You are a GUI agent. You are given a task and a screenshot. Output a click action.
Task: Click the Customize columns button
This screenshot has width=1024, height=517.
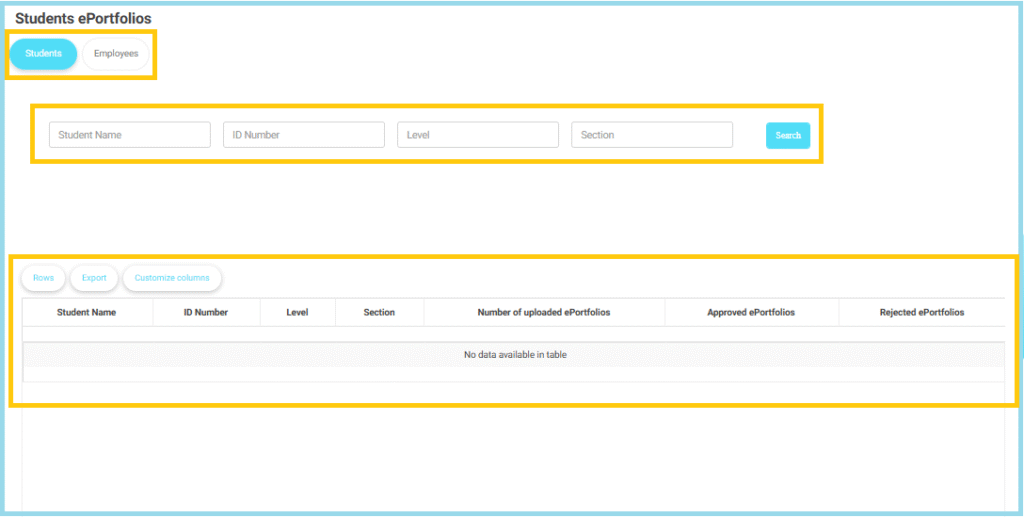coord(172,278)
